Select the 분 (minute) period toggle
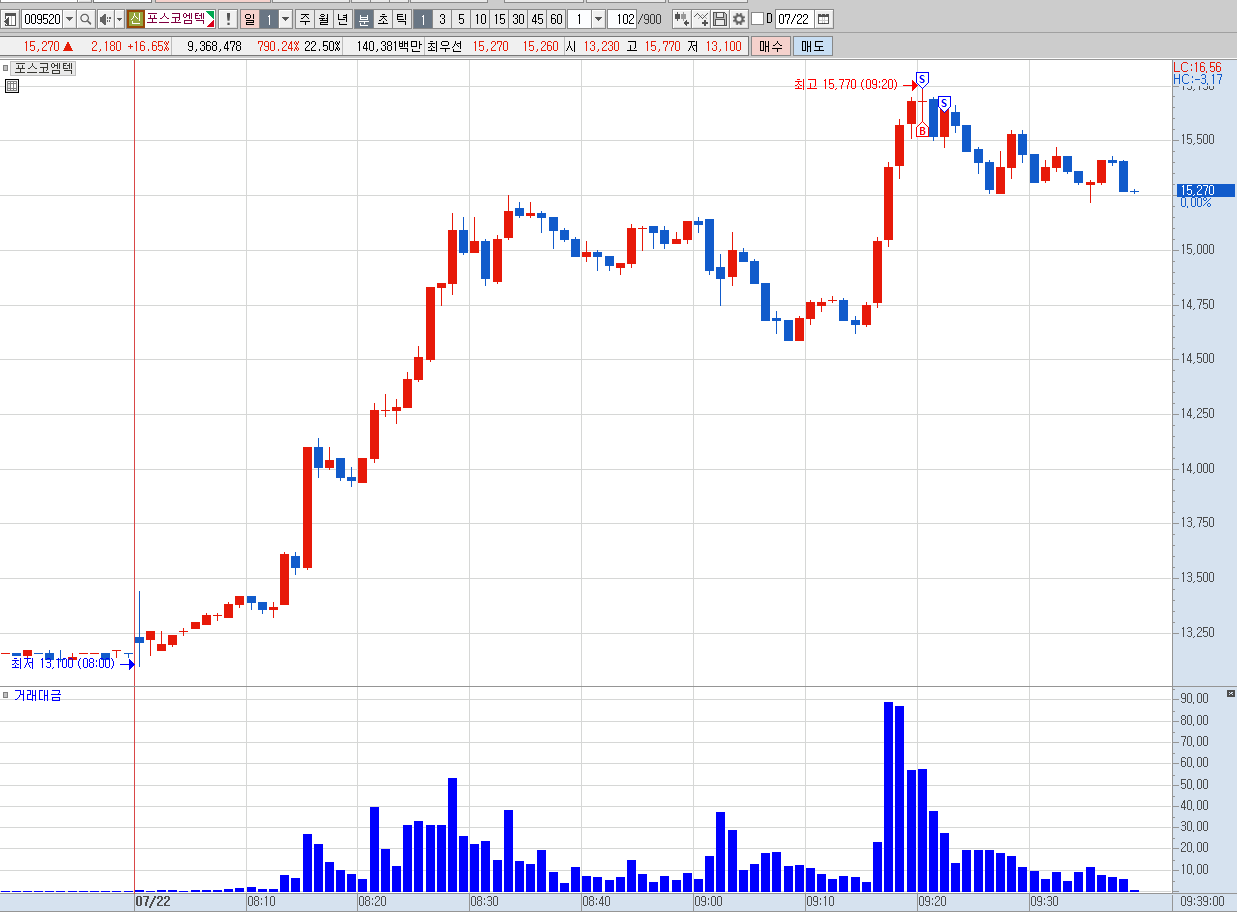This screenshot has width=1237, height=912. tap(364, 19)
